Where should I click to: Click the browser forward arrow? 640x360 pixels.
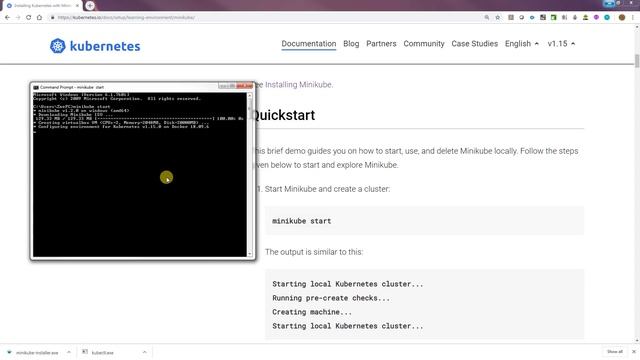[x=18, y=18]
